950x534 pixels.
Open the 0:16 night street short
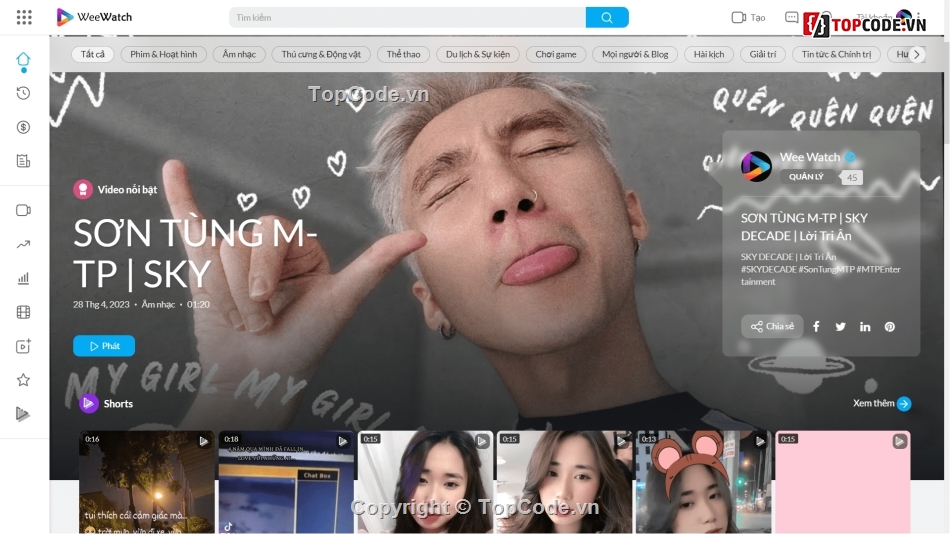point(147,482)
